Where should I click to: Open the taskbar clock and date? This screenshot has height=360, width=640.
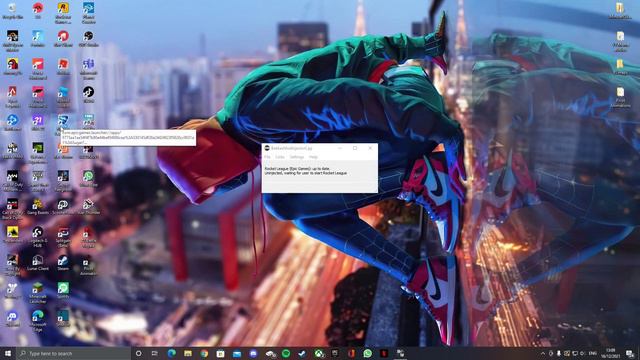(x=611, y=353)
